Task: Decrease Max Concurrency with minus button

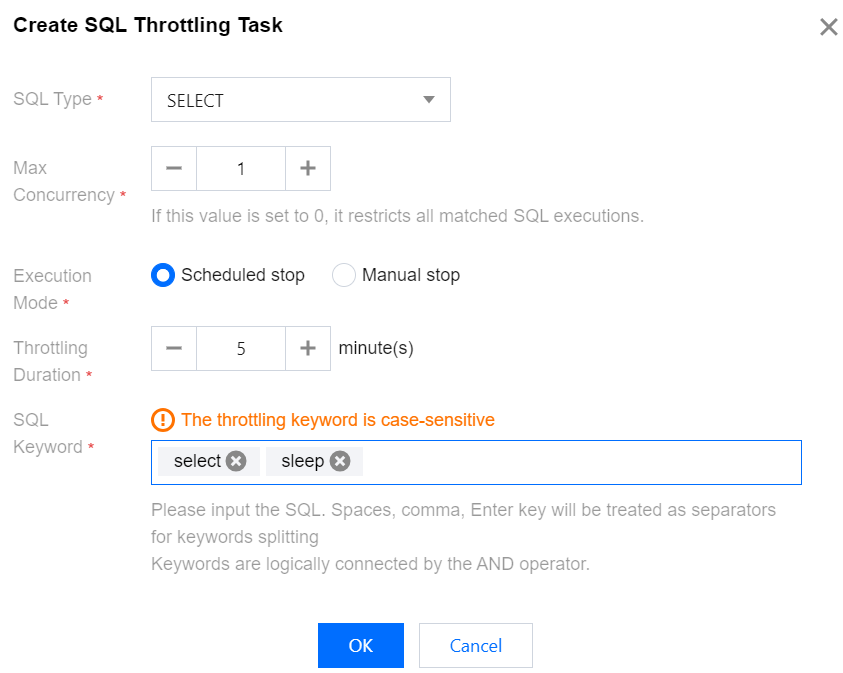Action: click(174, 168)
